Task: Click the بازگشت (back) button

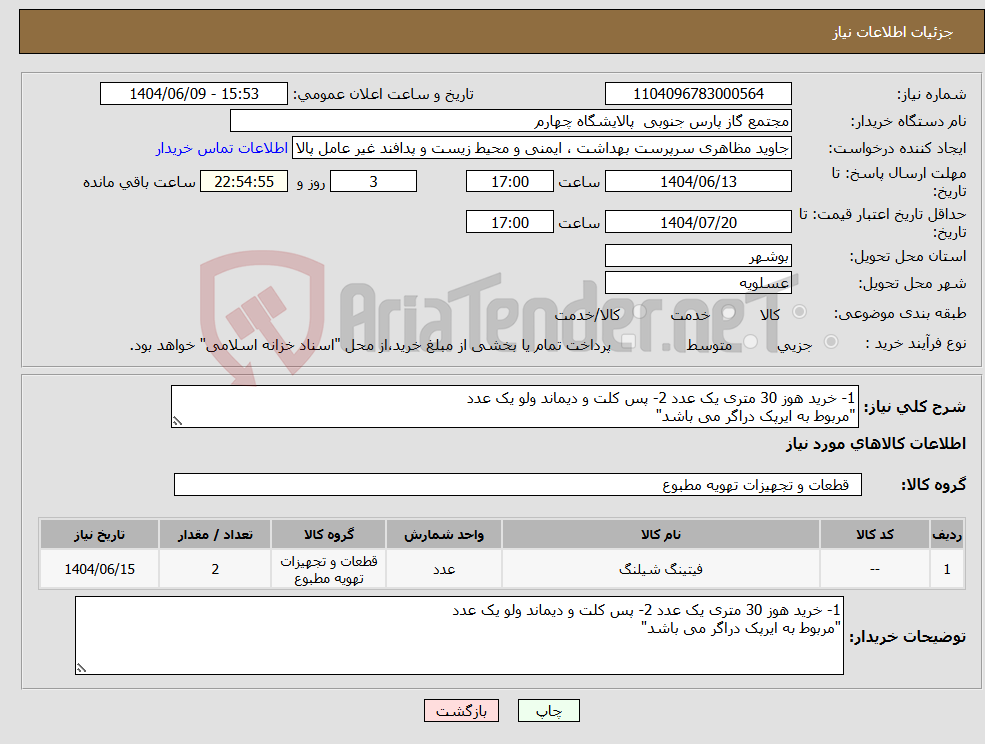Action: (461, 711)
